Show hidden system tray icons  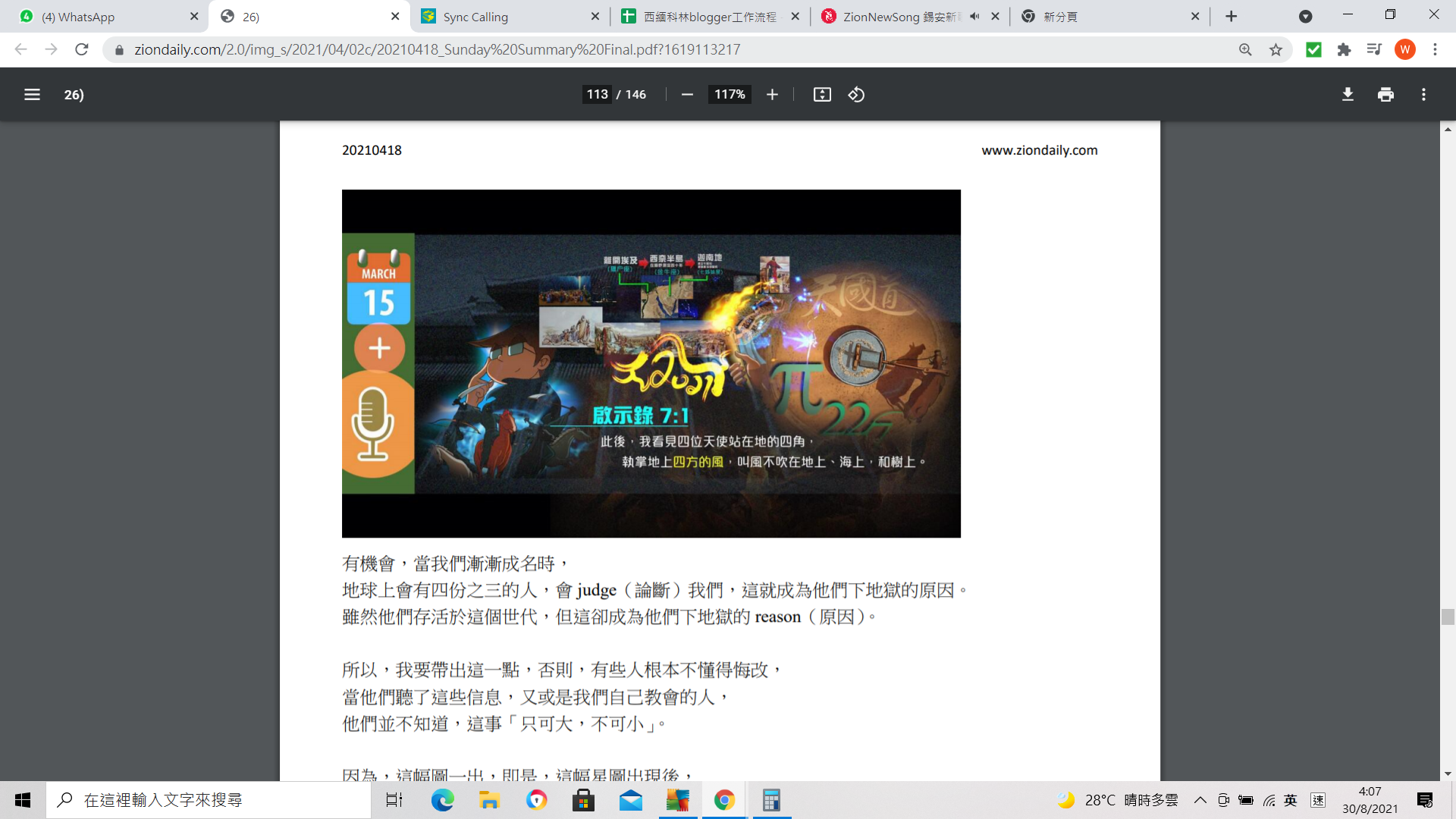click(1200, 800)
